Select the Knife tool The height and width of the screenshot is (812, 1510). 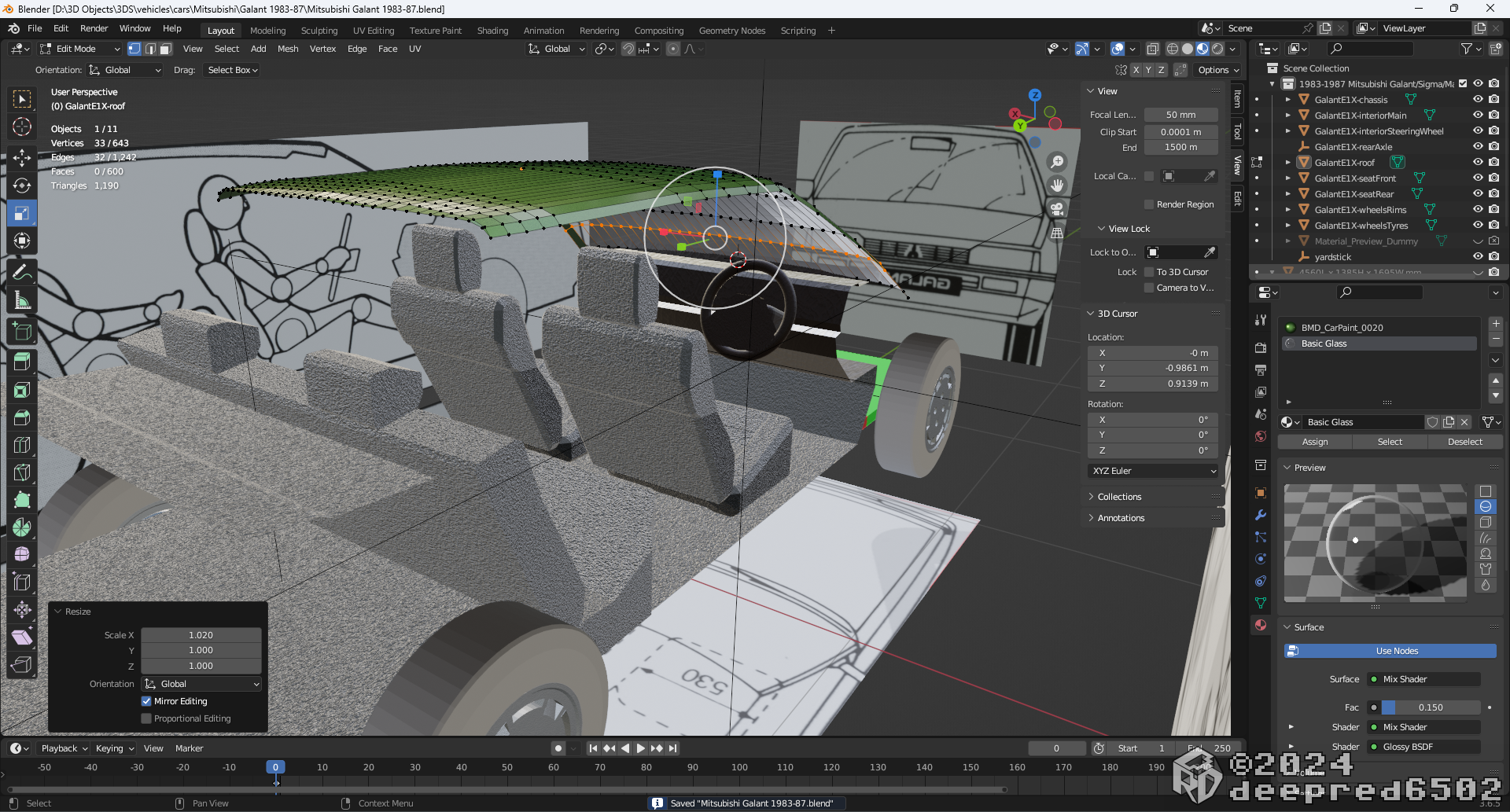(22, 472)
